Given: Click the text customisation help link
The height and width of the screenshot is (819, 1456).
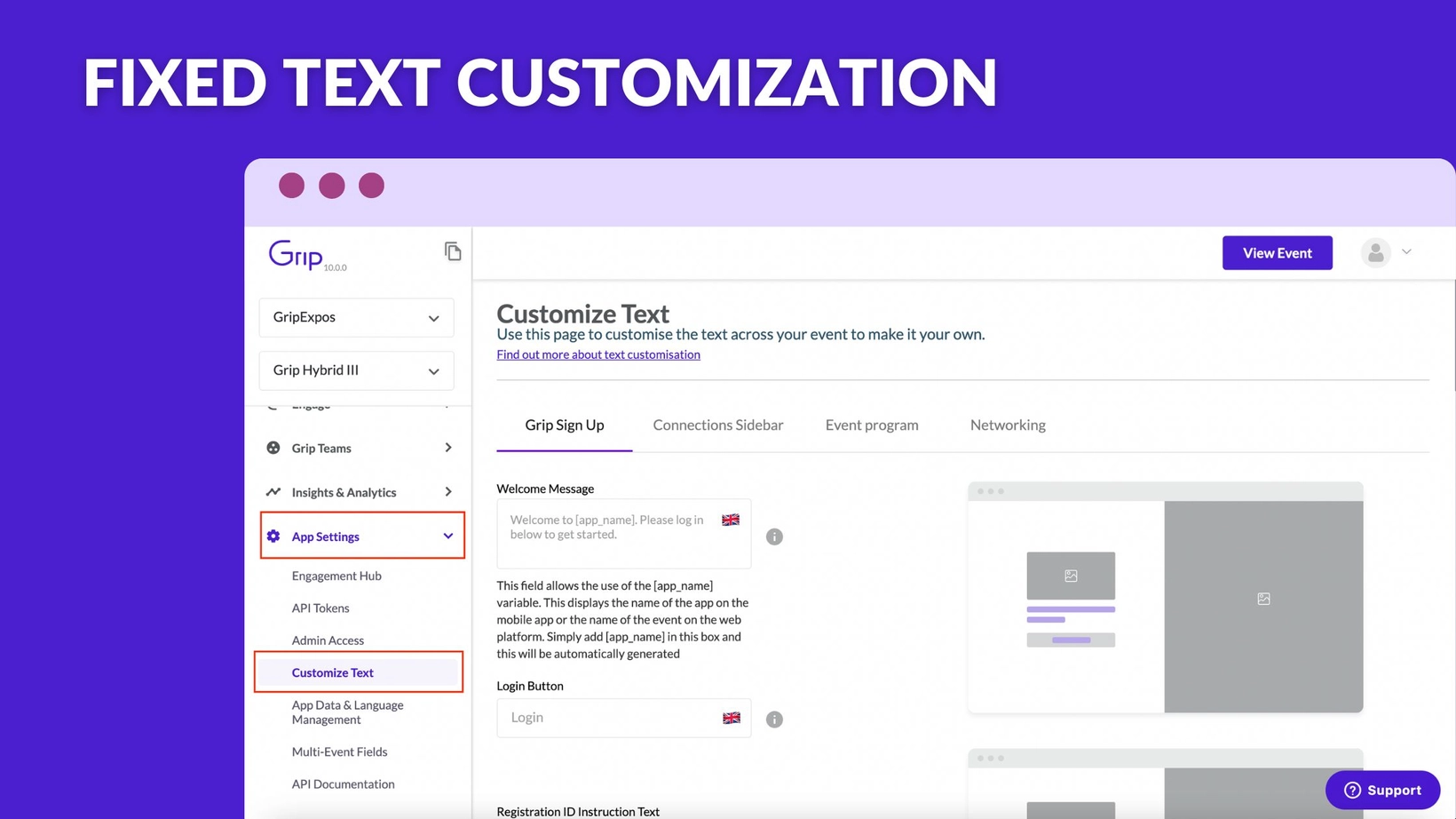Looking at the screenshot, I should (x=598, y=354).
